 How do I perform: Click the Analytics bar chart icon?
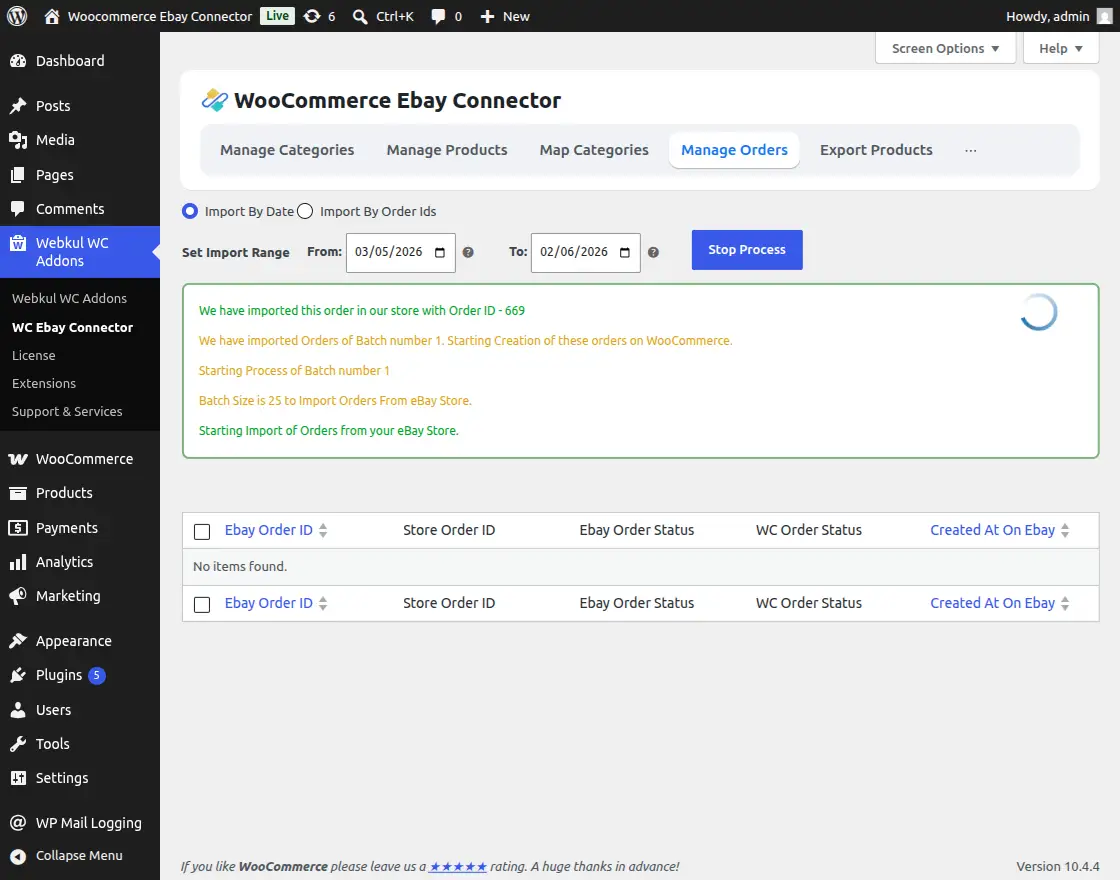tap(19, 562)
